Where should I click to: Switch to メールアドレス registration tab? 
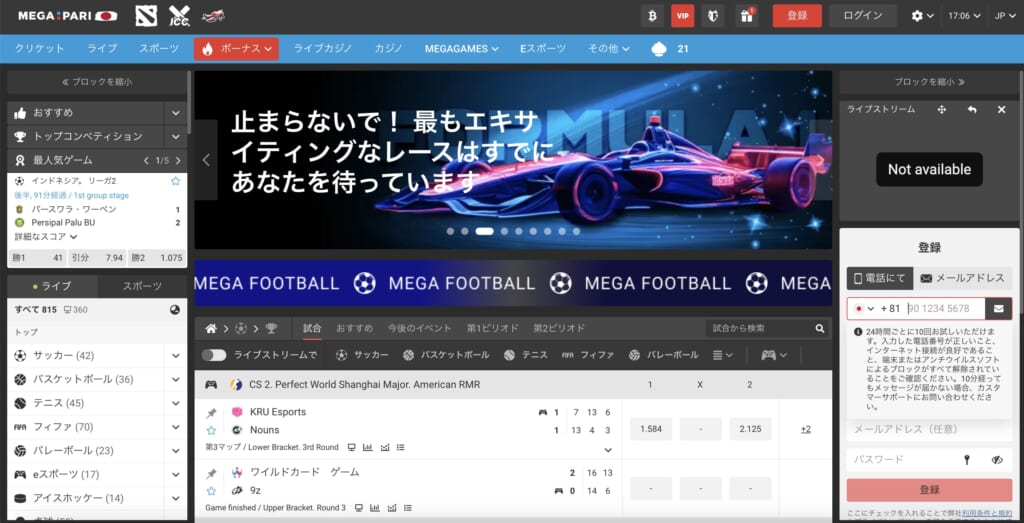pos(963,278)
